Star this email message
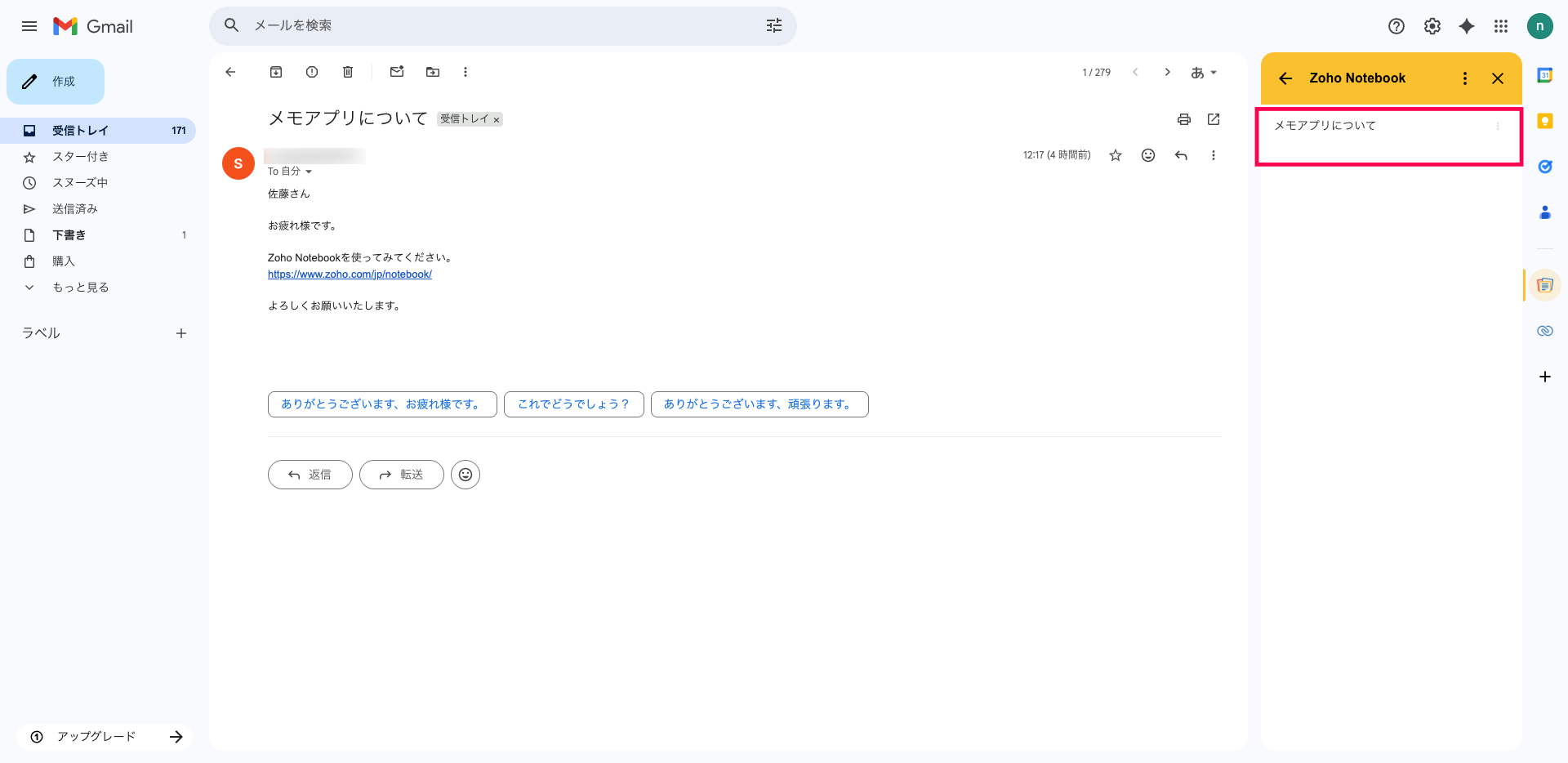Screen dimensions: 1568x763 (1116, 155)
